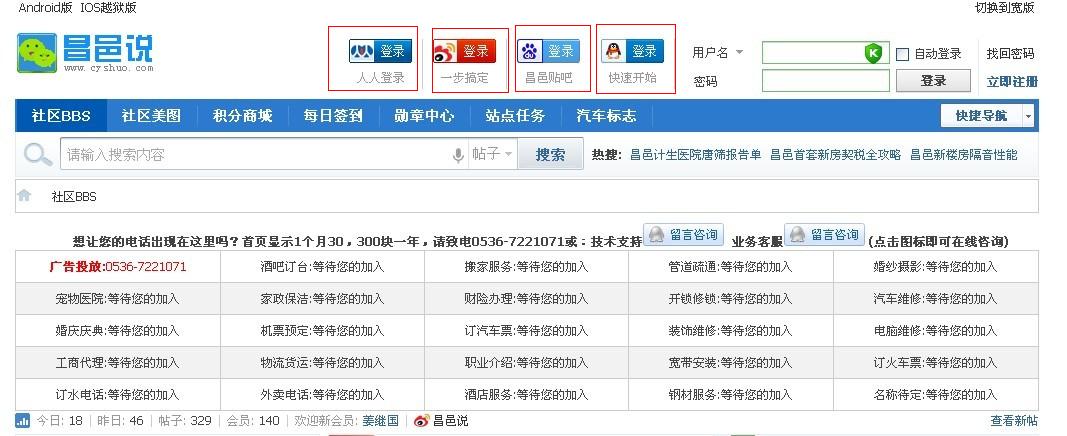Open the 社区美图 nav tab
This screenshot has height=436, width=1067.
(x=152, y=116)
